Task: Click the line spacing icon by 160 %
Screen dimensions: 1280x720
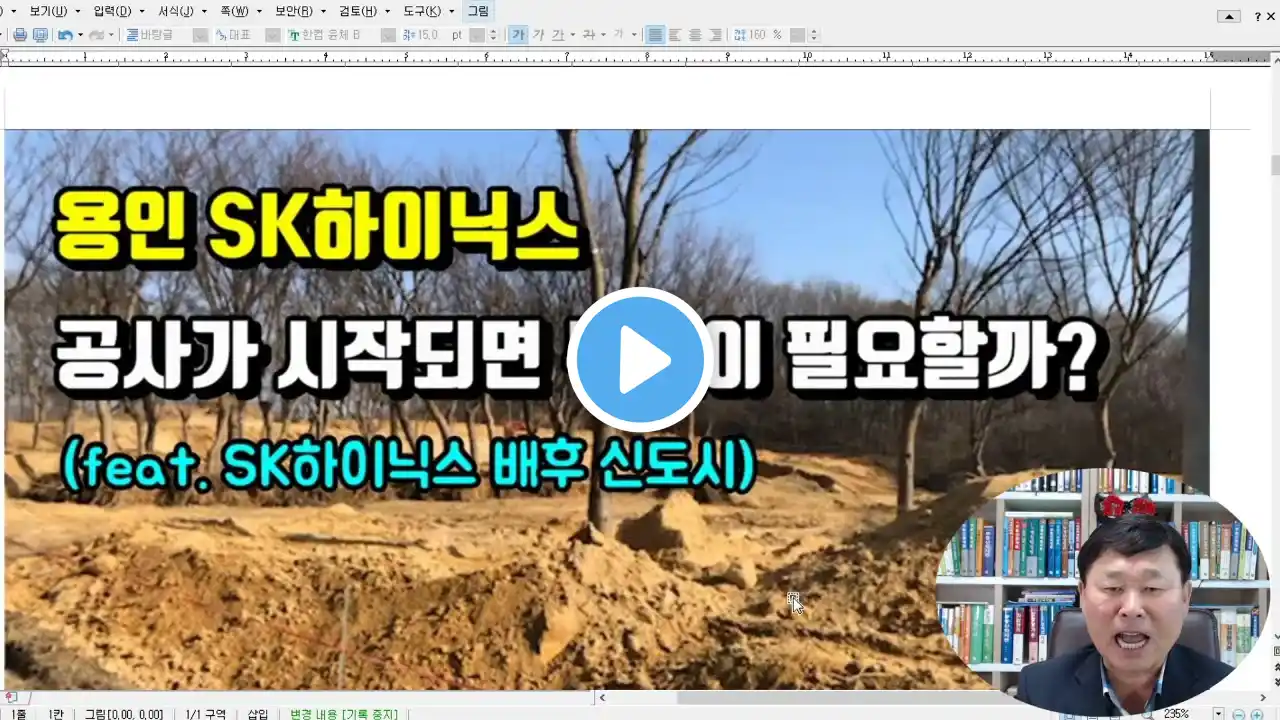Action: point(740,35)
